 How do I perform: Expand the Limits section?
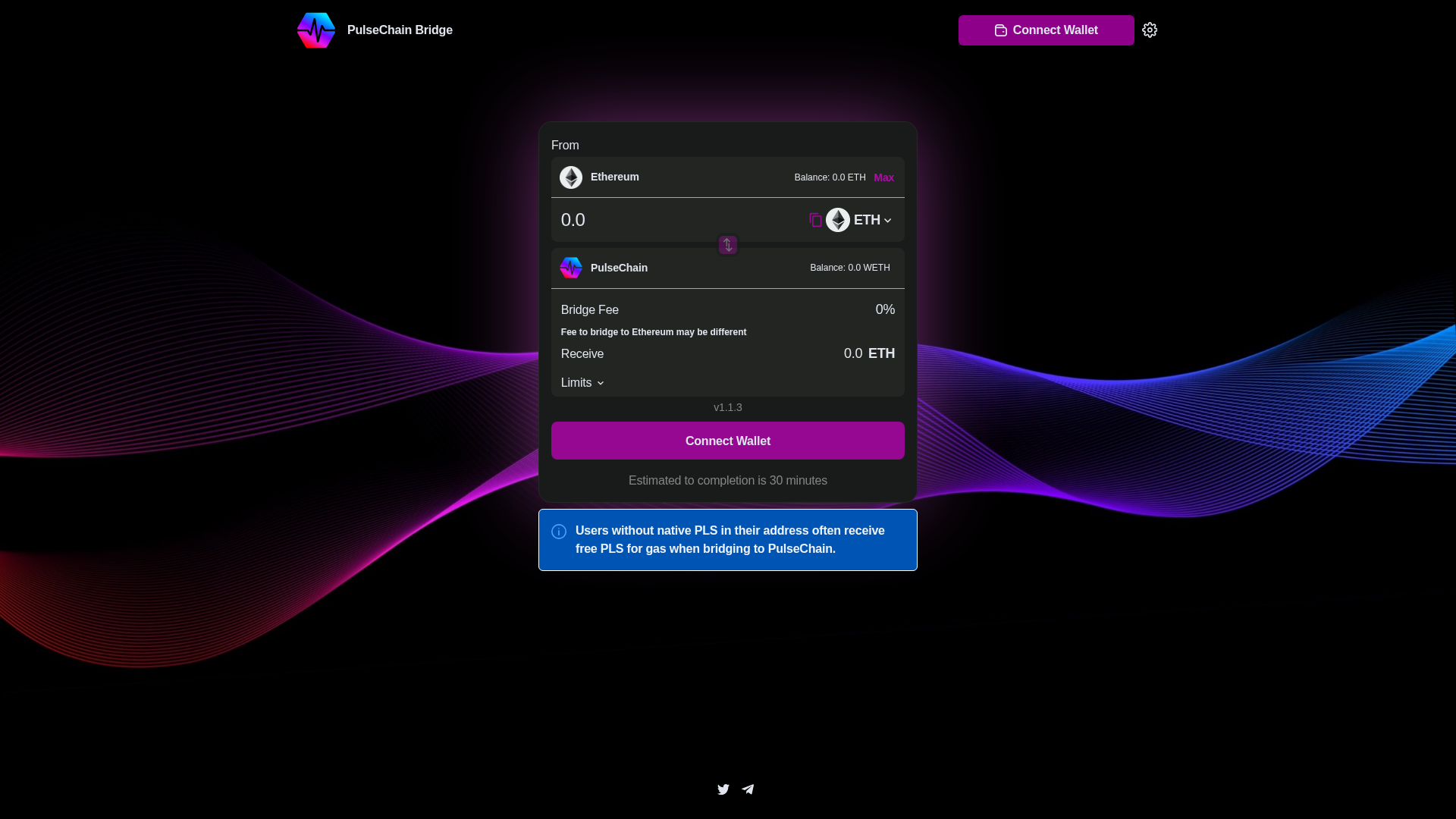[x=582, y=383]
